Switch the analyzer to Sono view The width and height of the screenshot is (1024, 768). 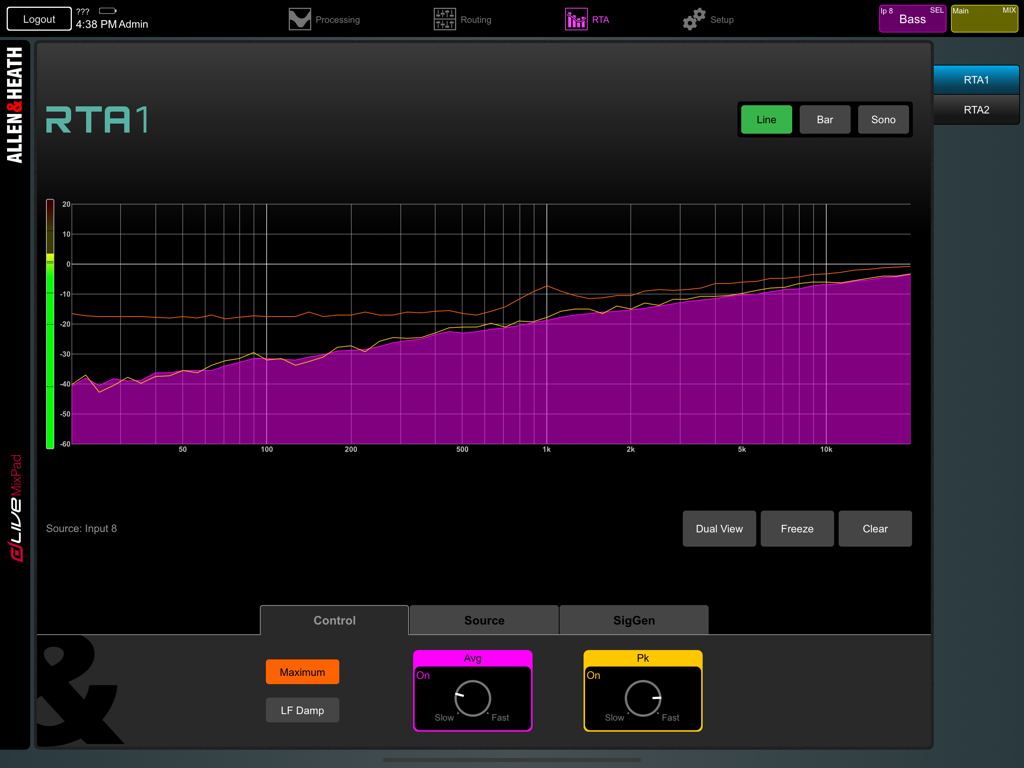[883, 119]
